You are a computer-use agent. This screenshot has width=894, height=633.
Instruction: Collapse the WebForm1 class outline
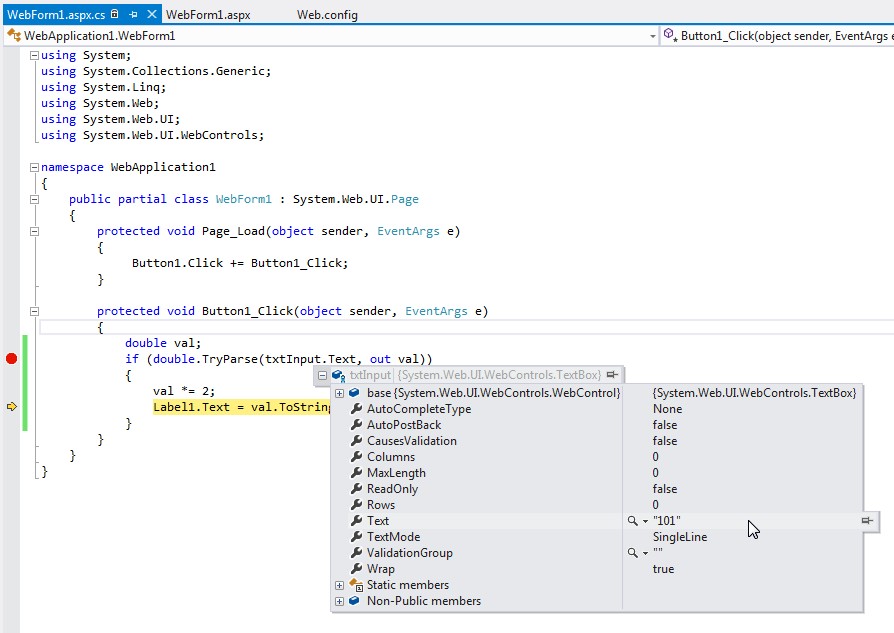pyautogui.click(x=34, y=199)
